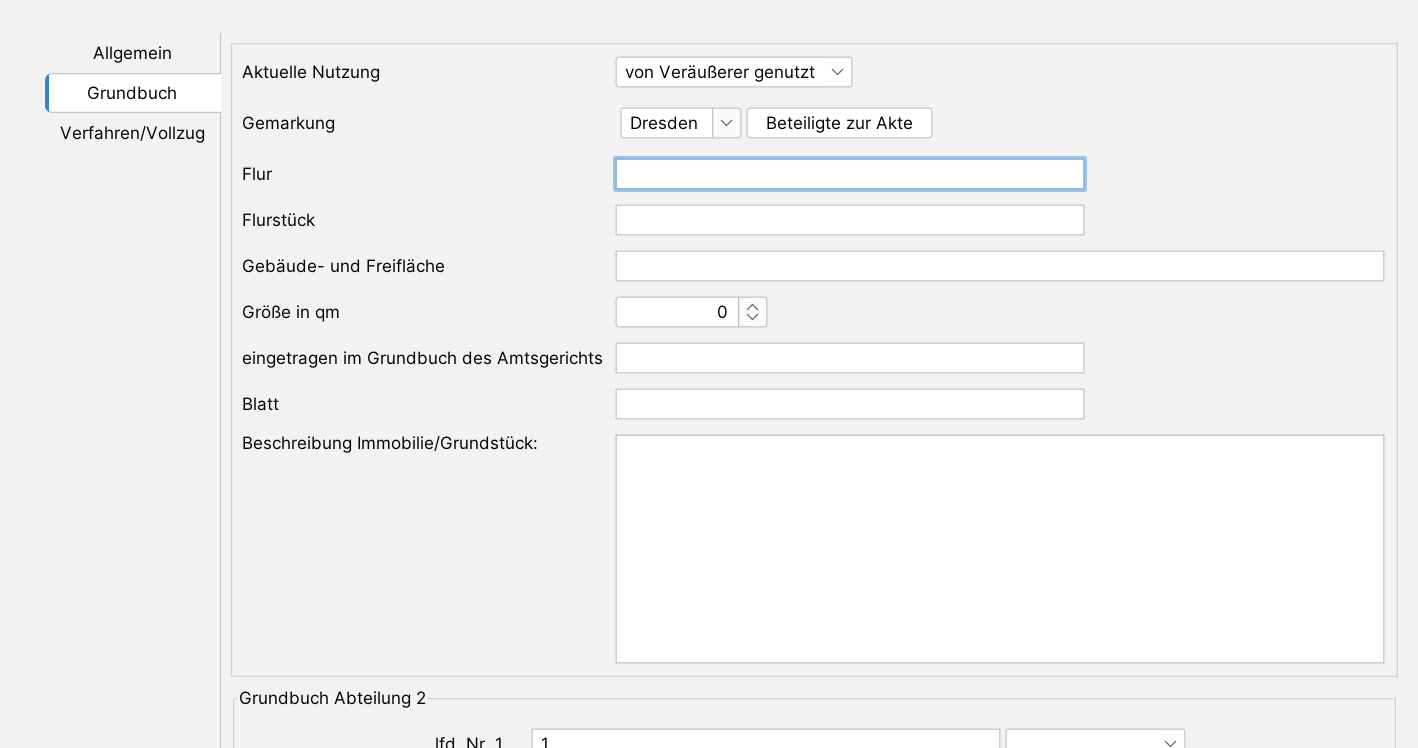Screen dimensions: 1418x748
Task: Select the Grundbuch tab
Action: [x=132, y=93]
